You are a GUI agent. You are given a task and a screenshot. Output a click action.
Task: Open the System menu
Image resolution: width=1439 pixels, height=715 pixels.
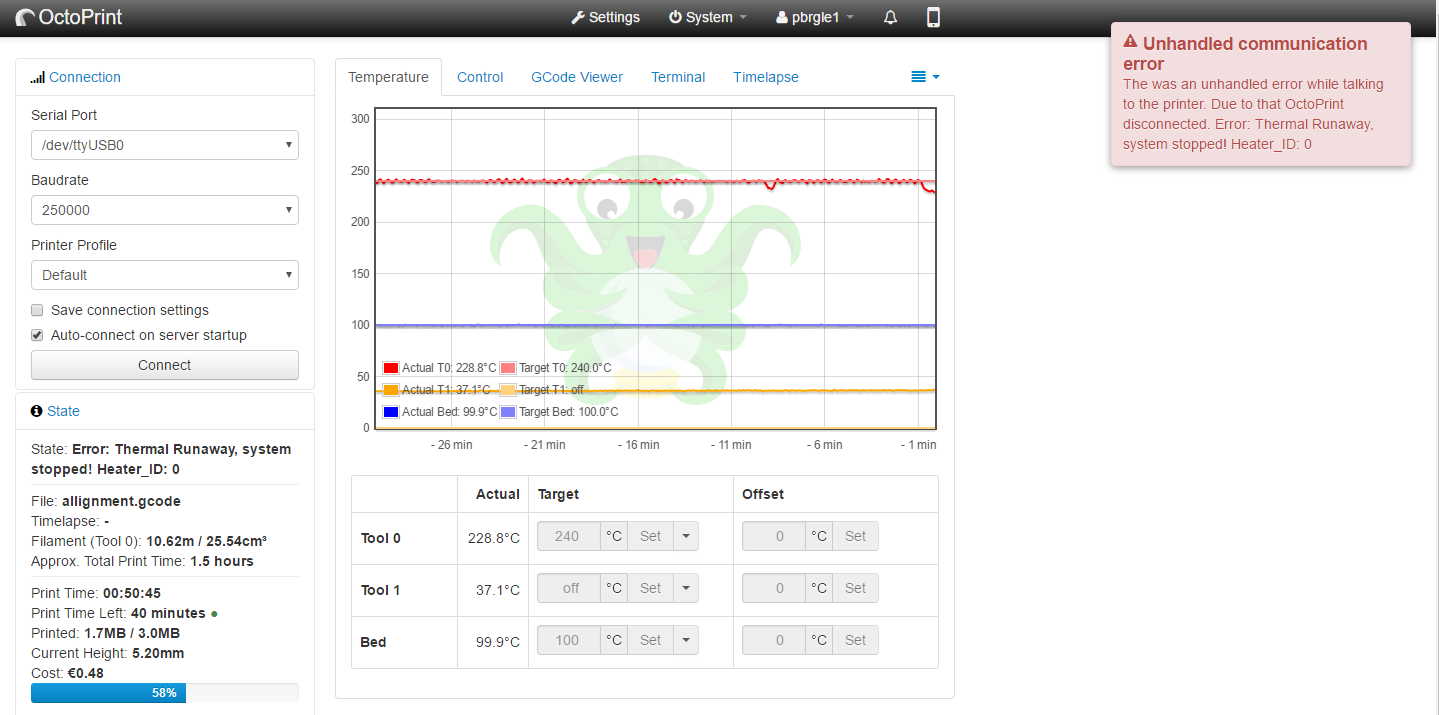[x=707, y=18]
